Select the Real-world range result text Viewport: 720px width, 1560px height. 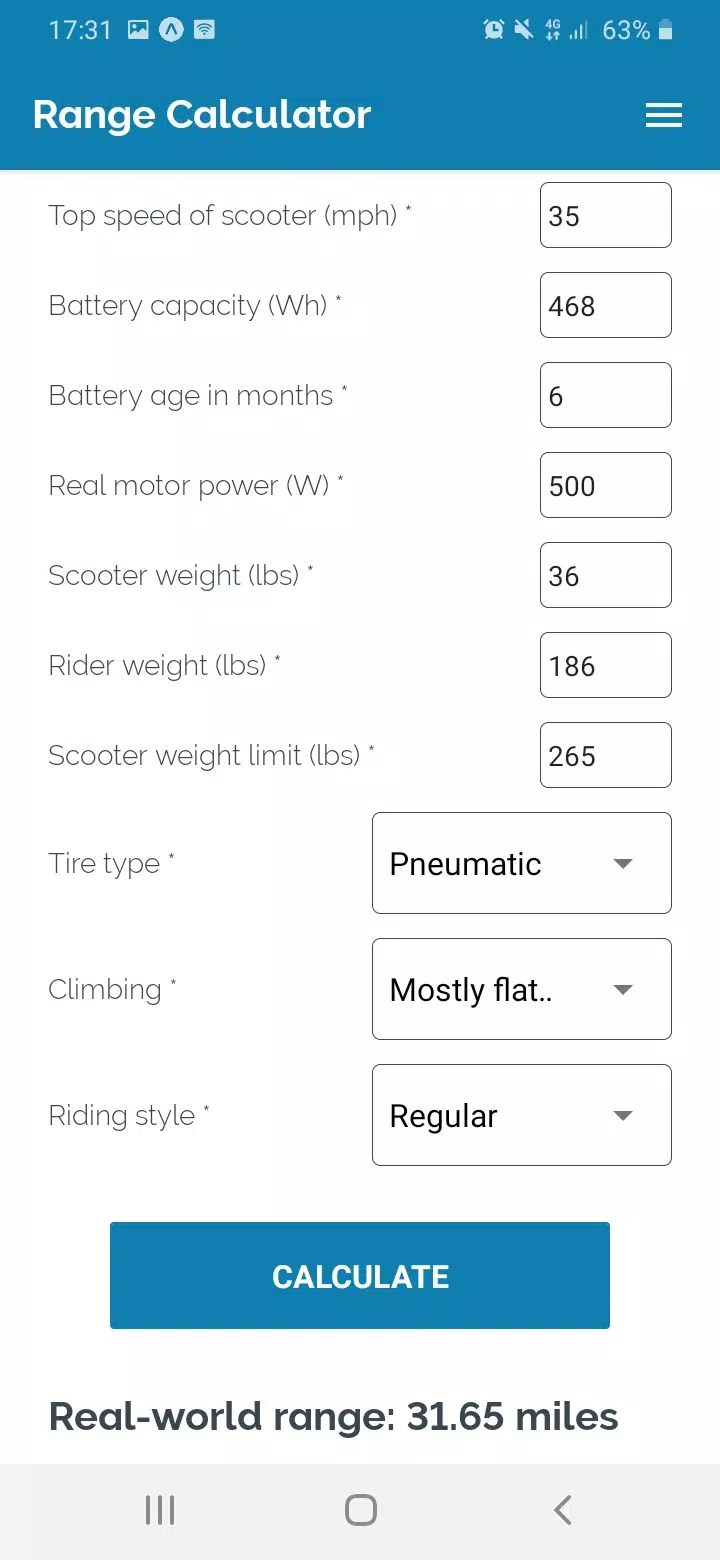[x=334, y=1417]
